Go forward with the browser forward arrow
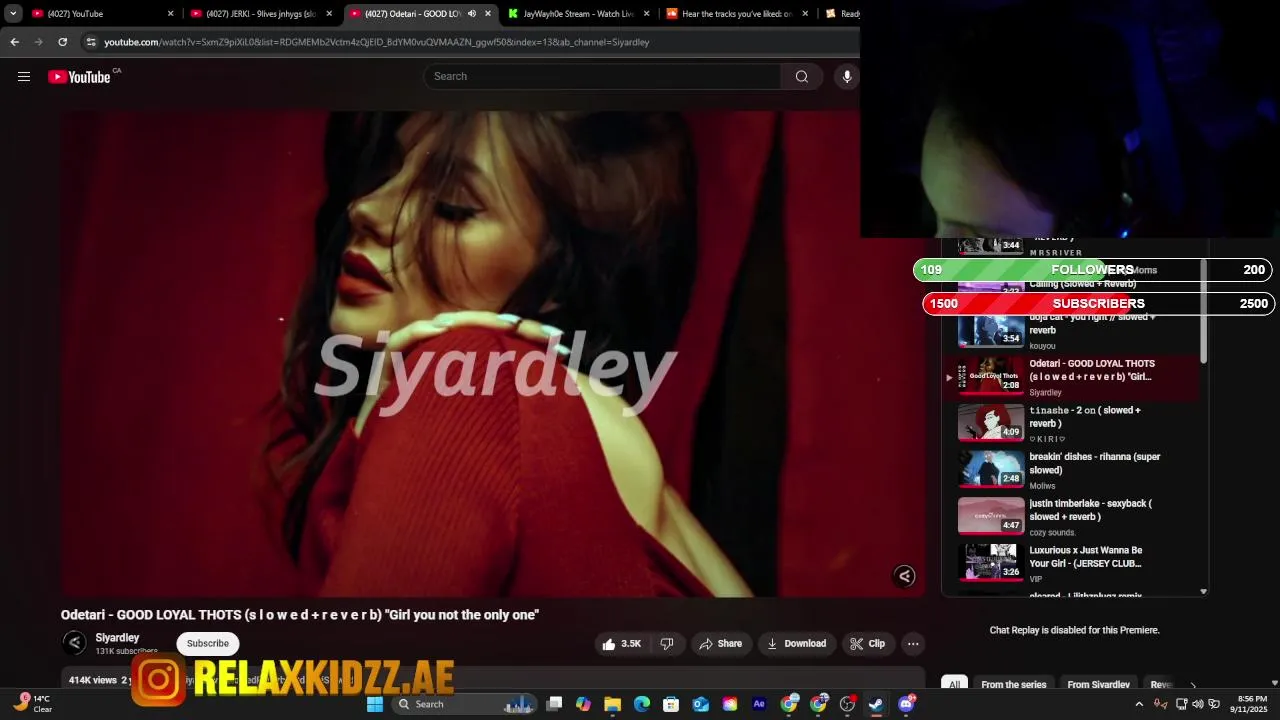The height and width of the screenshot is (720, 1280). 38,42
